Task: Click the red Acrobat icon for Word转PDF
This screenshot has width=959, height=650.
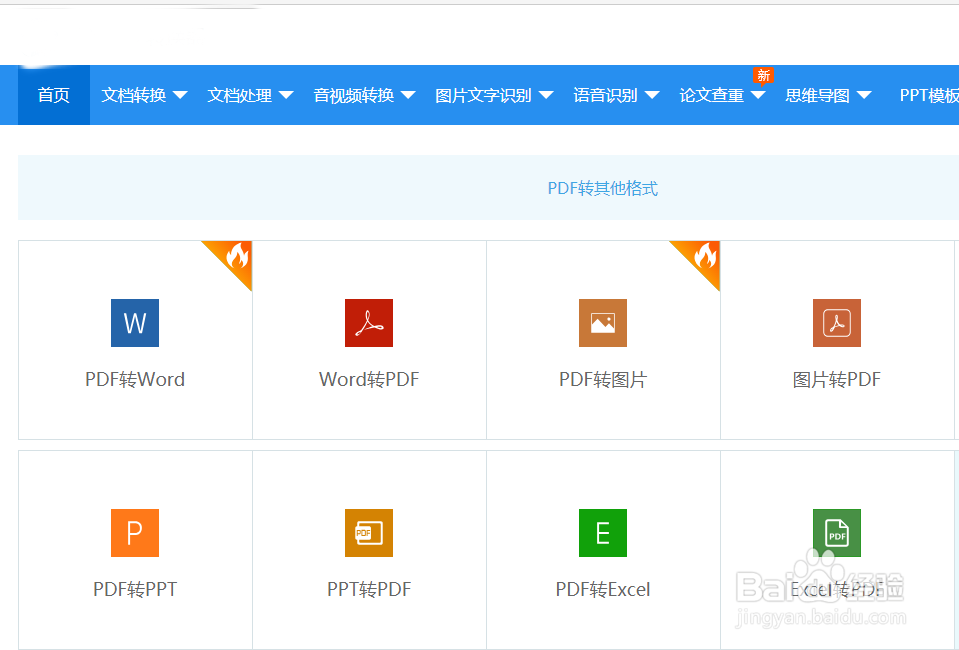Action: 369,323
